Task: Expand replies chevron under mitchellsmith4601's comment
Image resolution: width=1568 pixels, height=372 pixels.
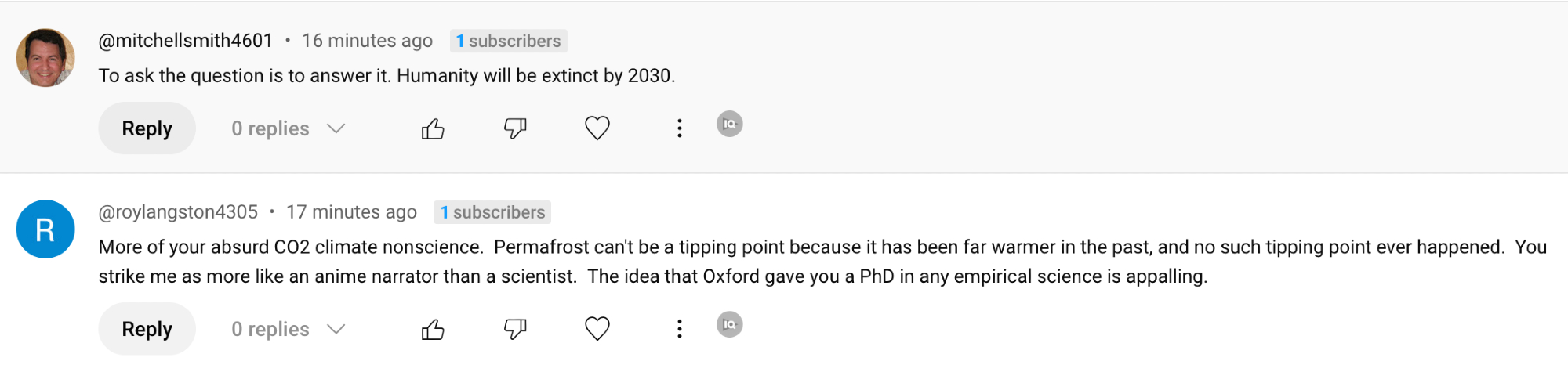Action: tap(336, 128)
